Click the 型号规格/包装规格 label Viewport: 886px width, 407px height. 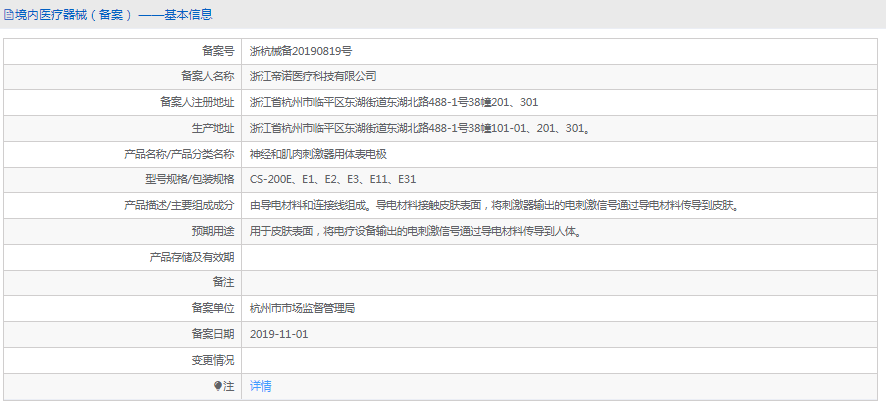[x=189, y=180]
